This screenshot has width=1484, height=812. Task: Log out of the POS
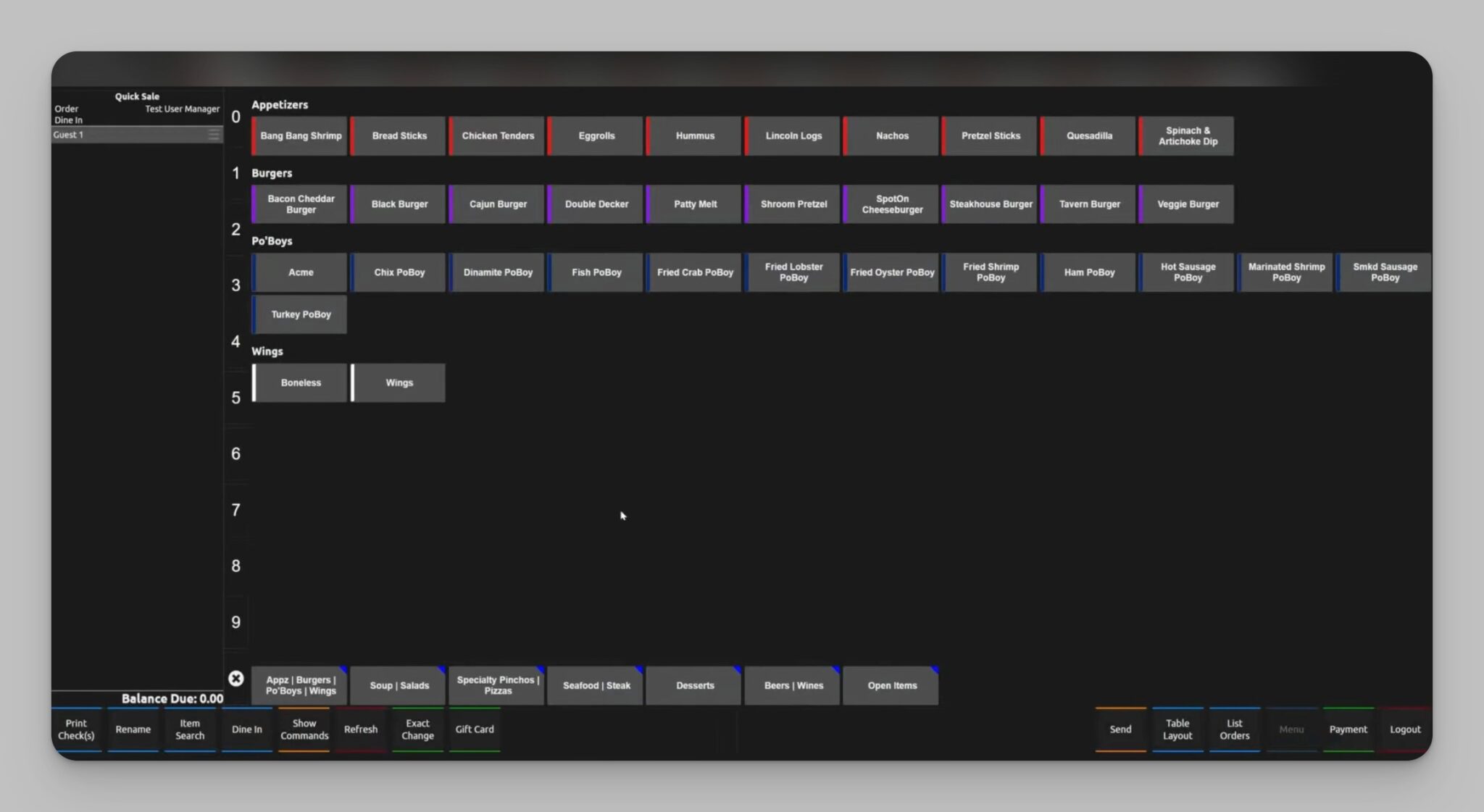tap(1405, 729)
